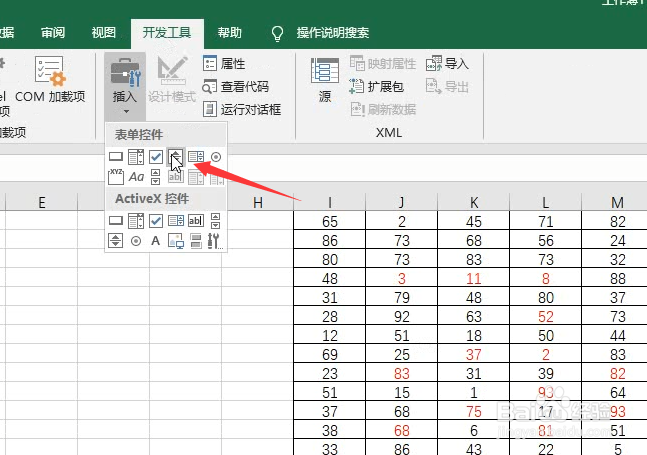Switch to the 视图 tab

click(x=104, y=33)
